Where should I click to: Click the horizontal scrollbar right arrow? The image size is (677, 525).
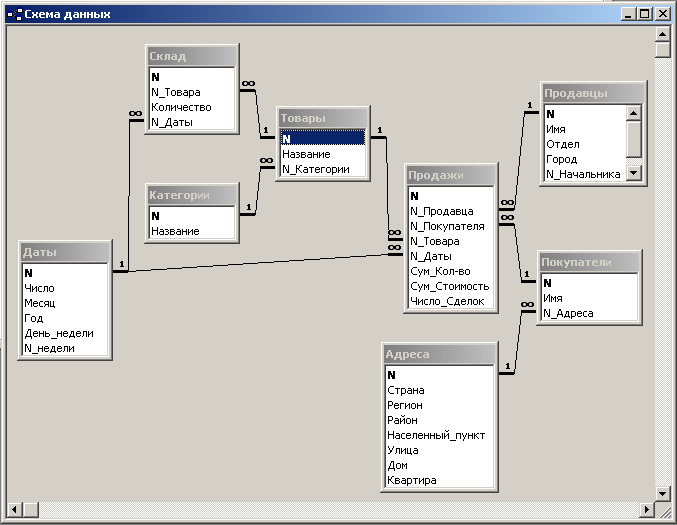point(646,509)
